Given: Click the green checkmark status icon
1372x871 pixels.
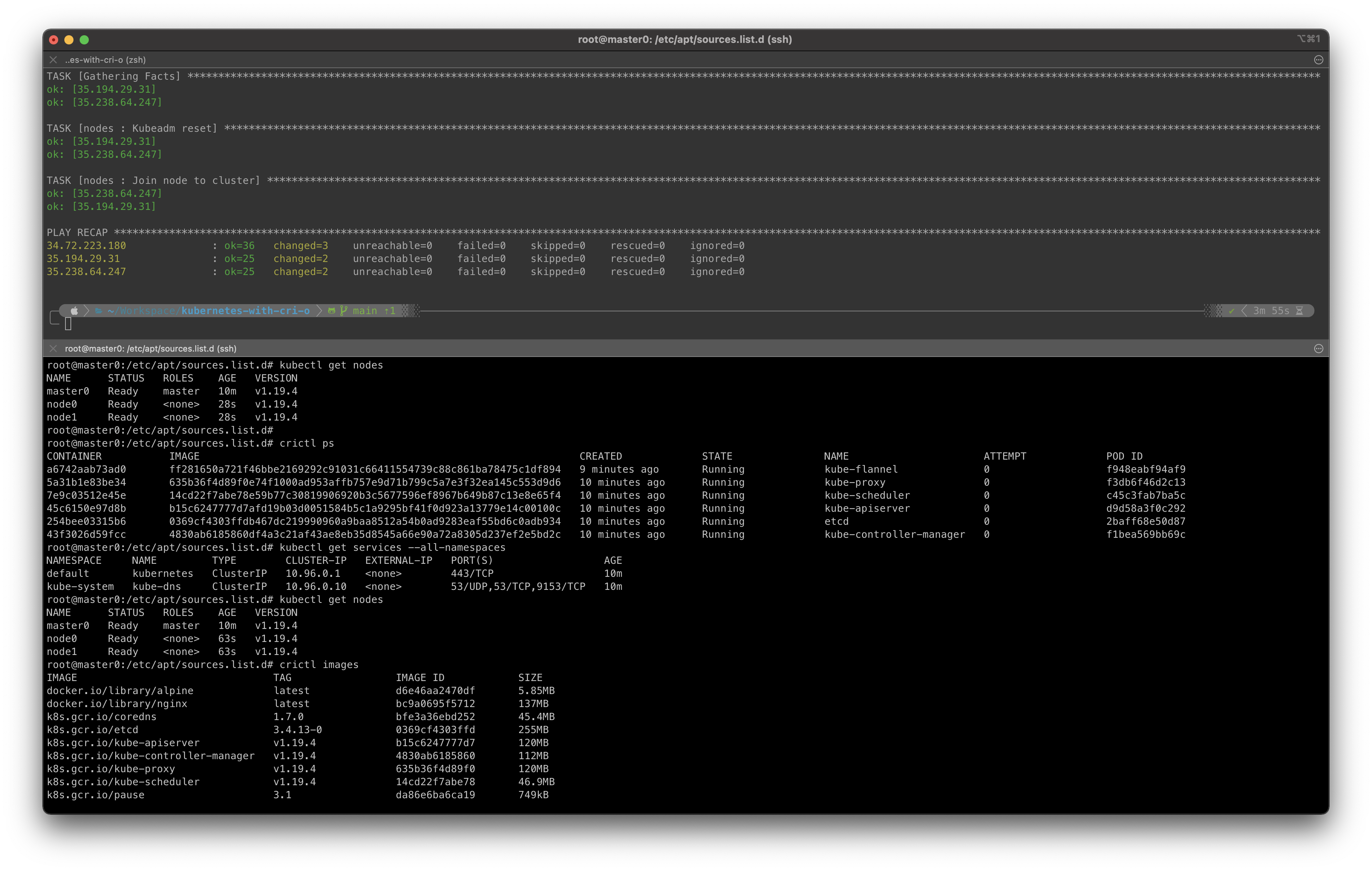Looking at the screenshot, I should pos(1231,311).
